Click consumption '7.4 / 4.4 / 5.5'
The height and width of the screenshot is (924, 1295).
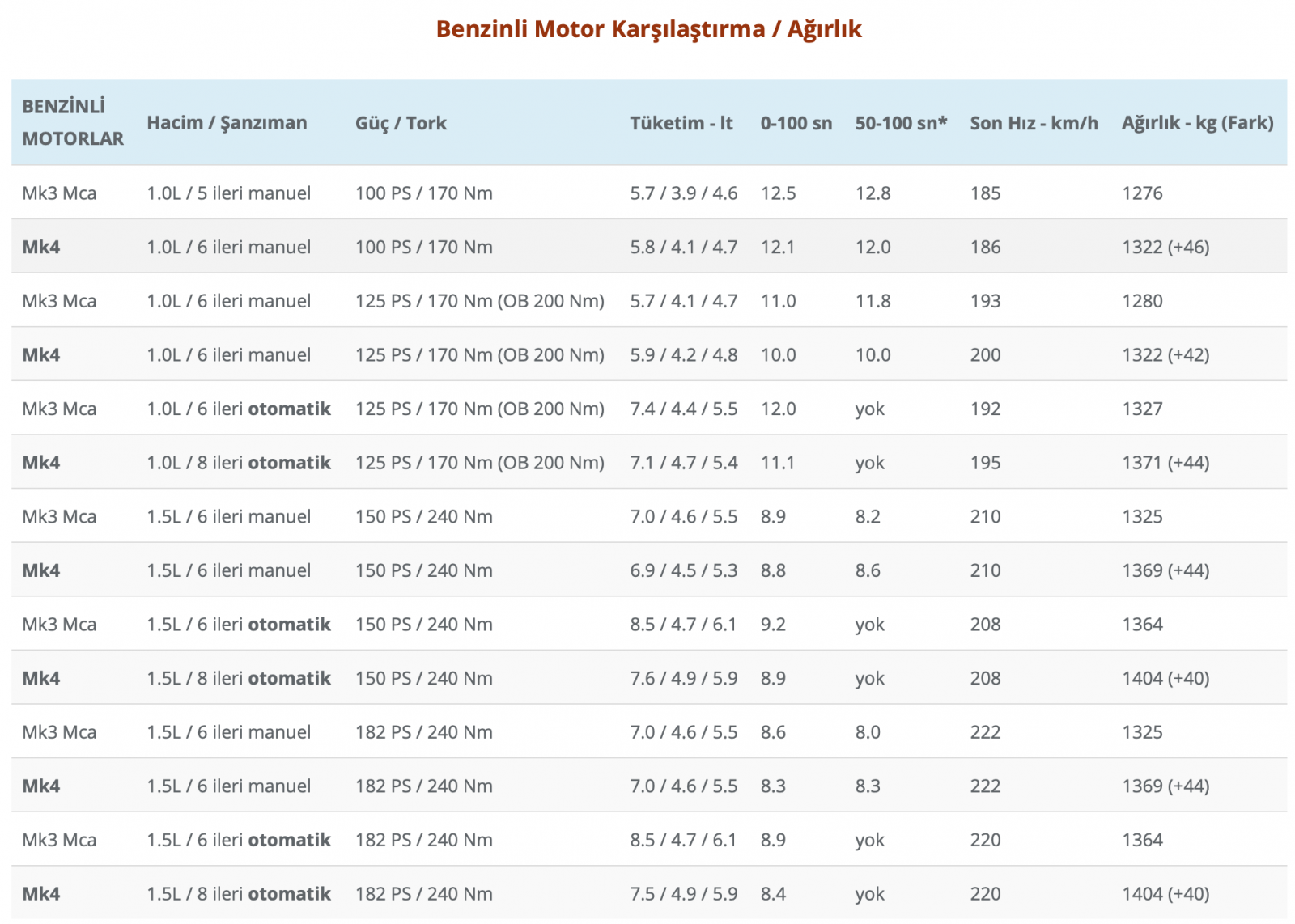[x=683, y=409]
